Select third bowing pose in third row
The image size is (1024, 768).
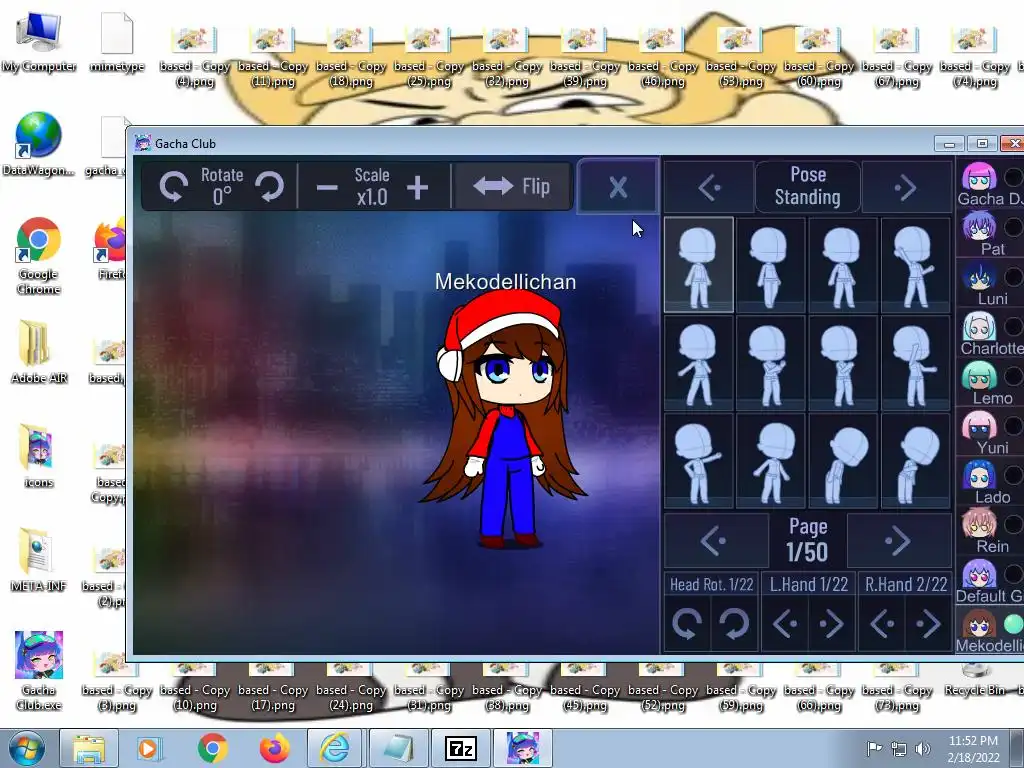point(843,461)
